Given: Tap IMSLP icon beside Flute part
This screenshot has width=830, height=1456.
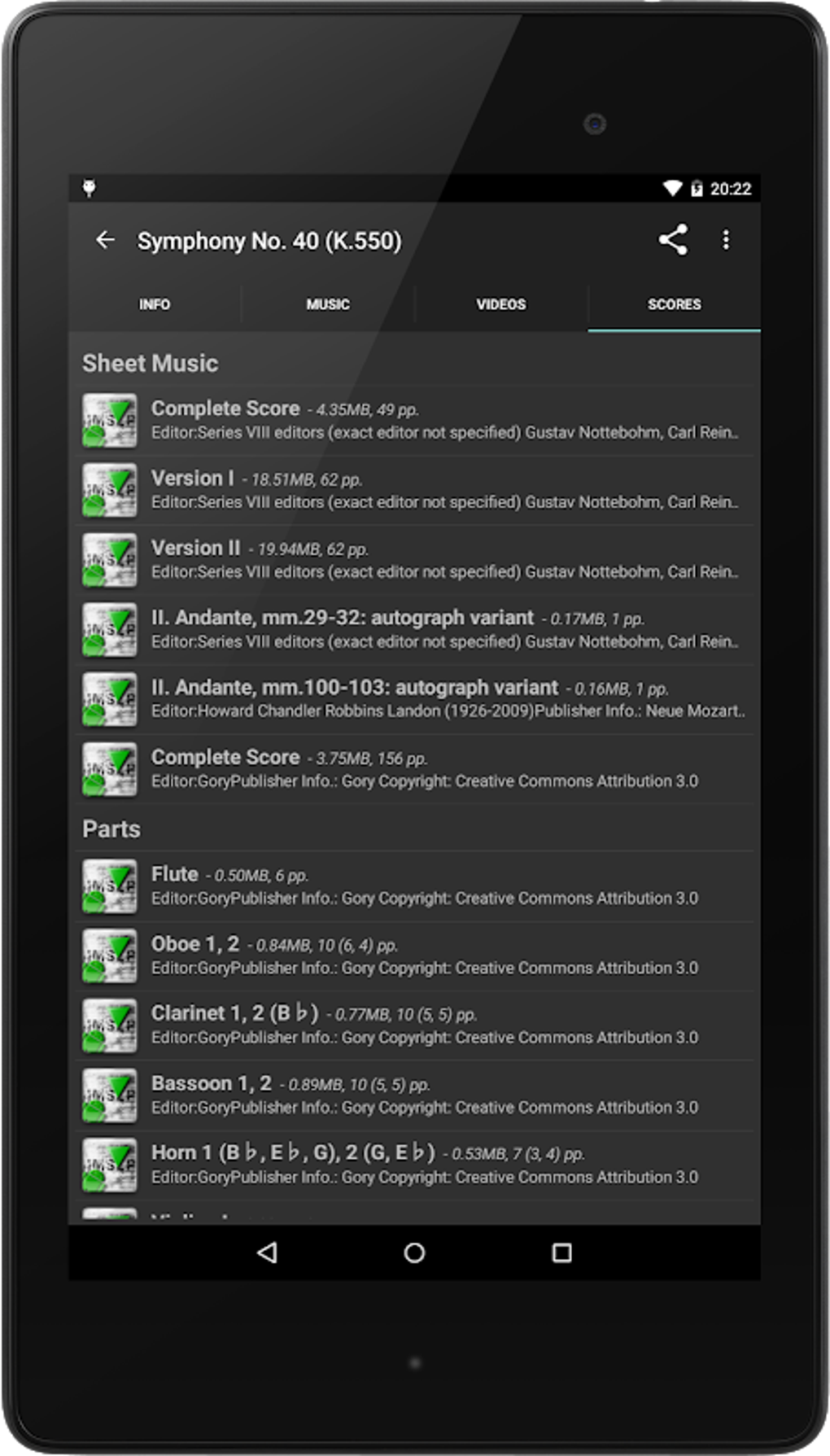Looking at the screenshot, I should click(x=110, y=886).
